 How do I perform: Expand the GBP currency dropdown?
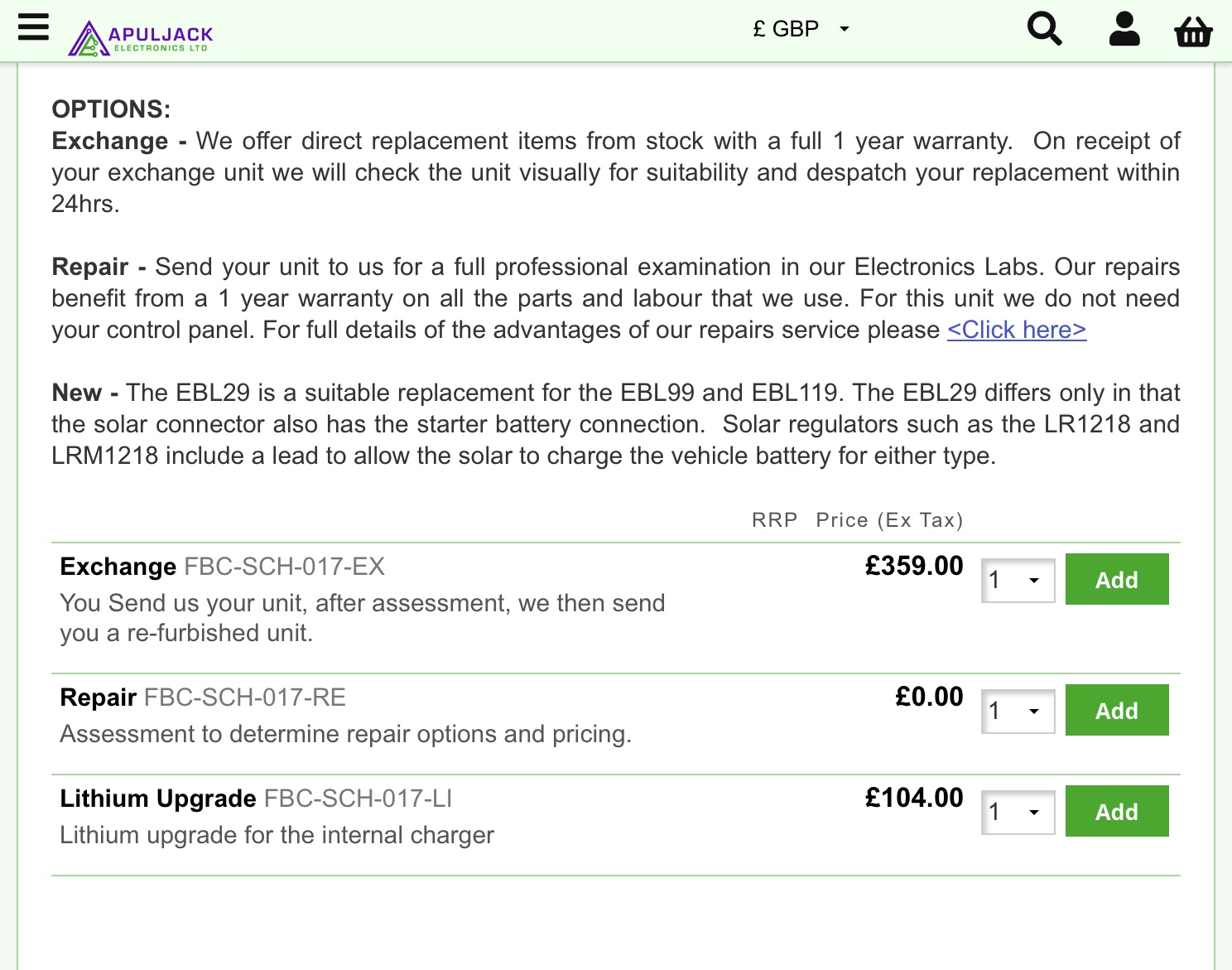[801, 29]
